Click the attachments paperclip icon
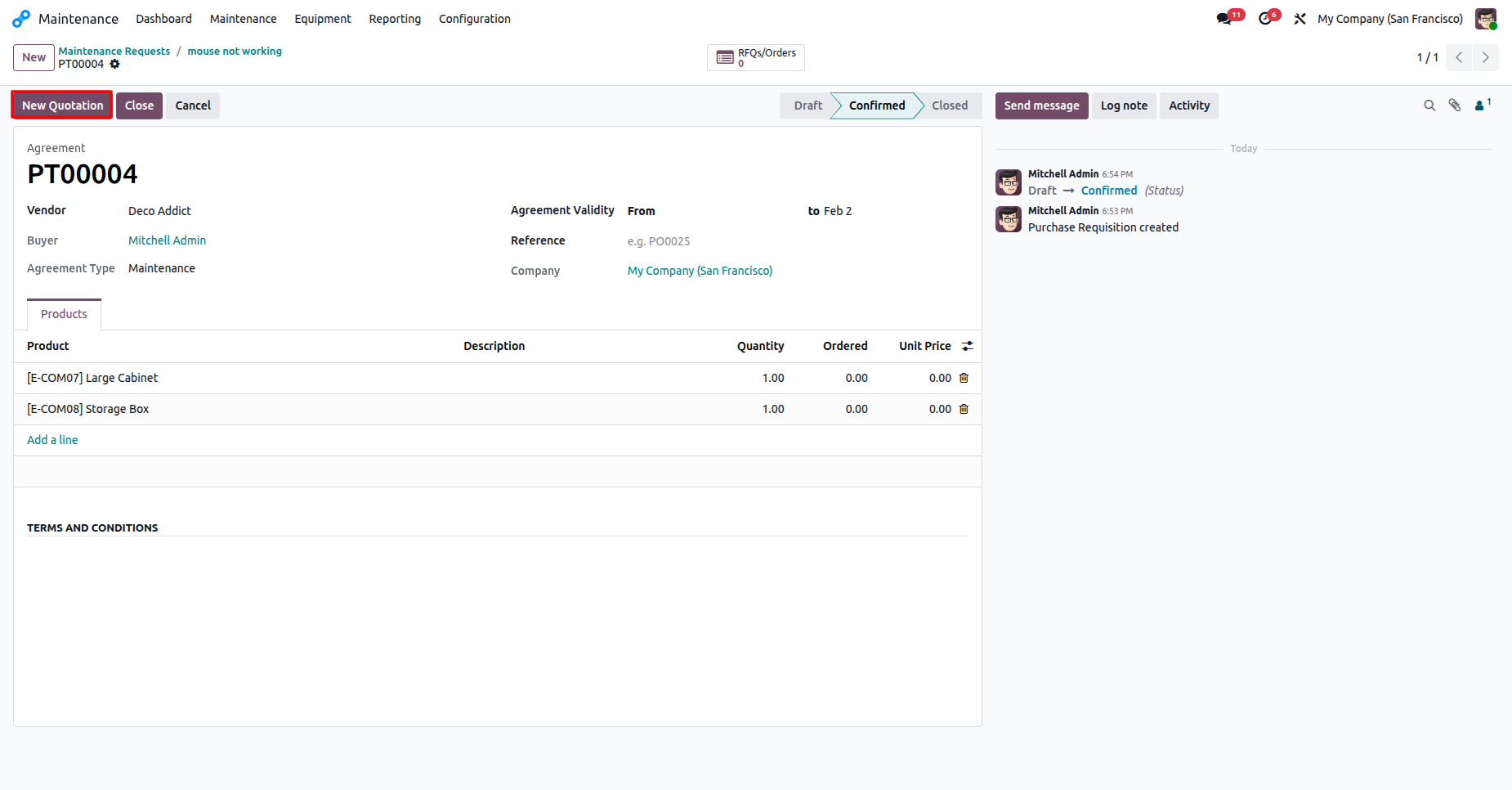Image resolution: width=1512 pixels, height=790 pixels. click(1455, 105)
